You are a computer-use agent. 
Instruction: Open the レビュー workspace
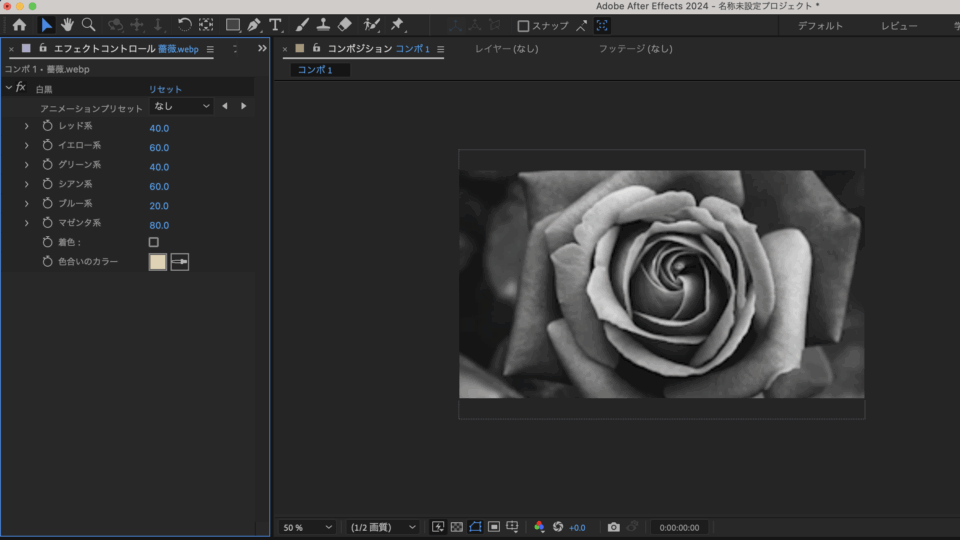pyautogui.click(x=899, y=26)
